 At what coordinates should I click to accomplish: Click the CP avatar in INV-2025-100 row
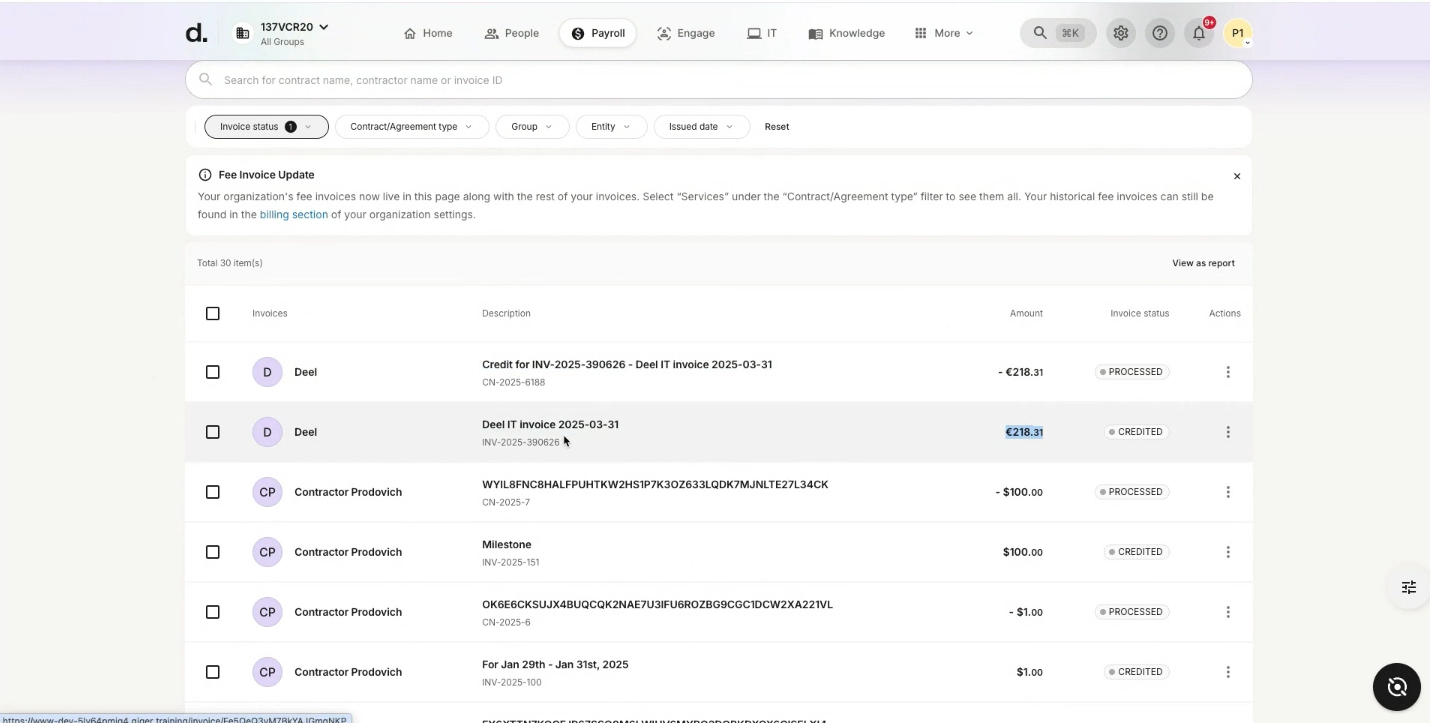click(x=267, y=672)
